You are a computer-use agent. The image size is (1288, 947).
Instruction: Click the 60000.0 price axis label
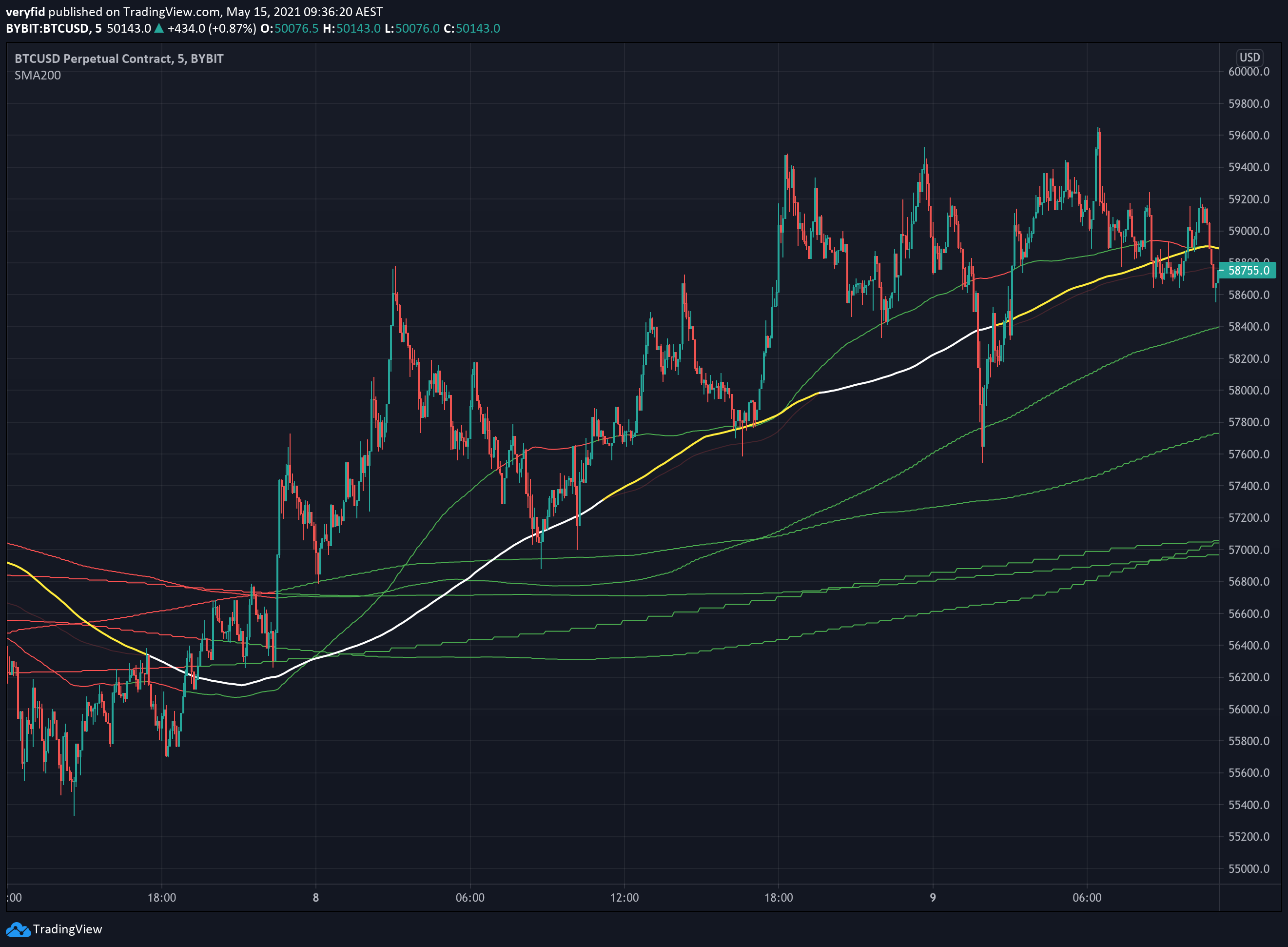(1249, 72)
